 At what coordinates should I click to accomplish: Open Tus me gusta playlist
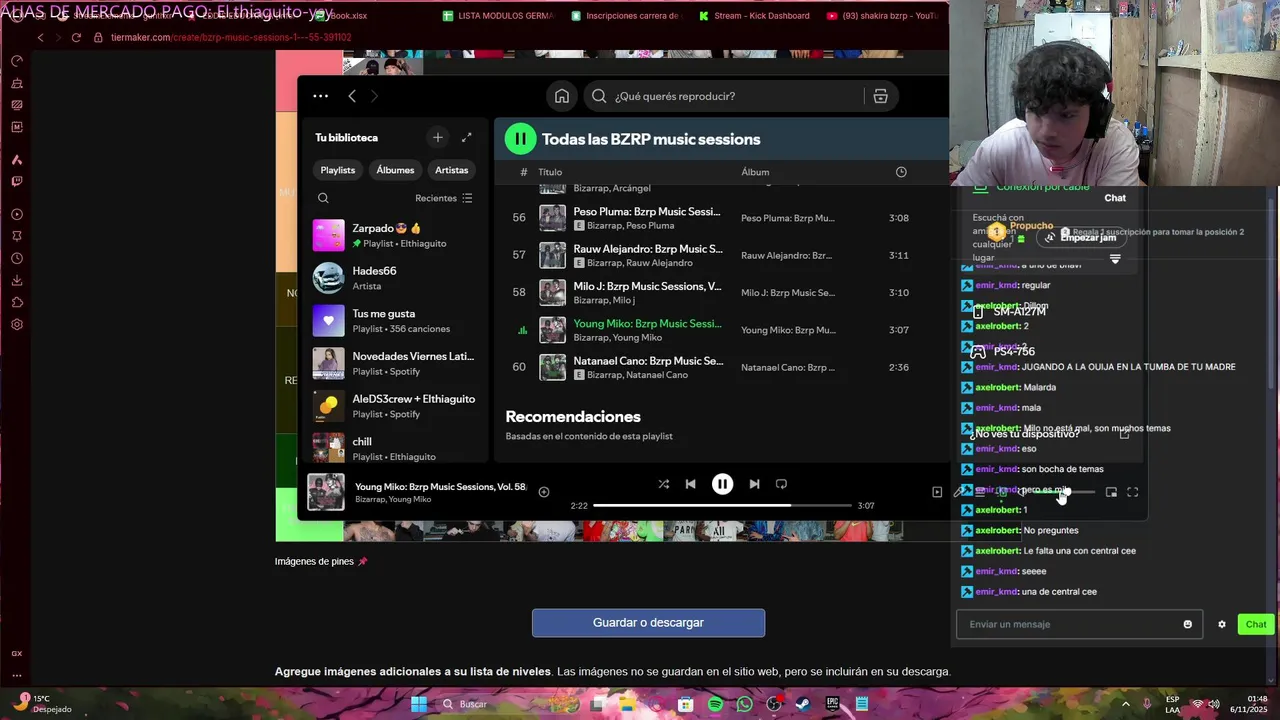[394, 321]
